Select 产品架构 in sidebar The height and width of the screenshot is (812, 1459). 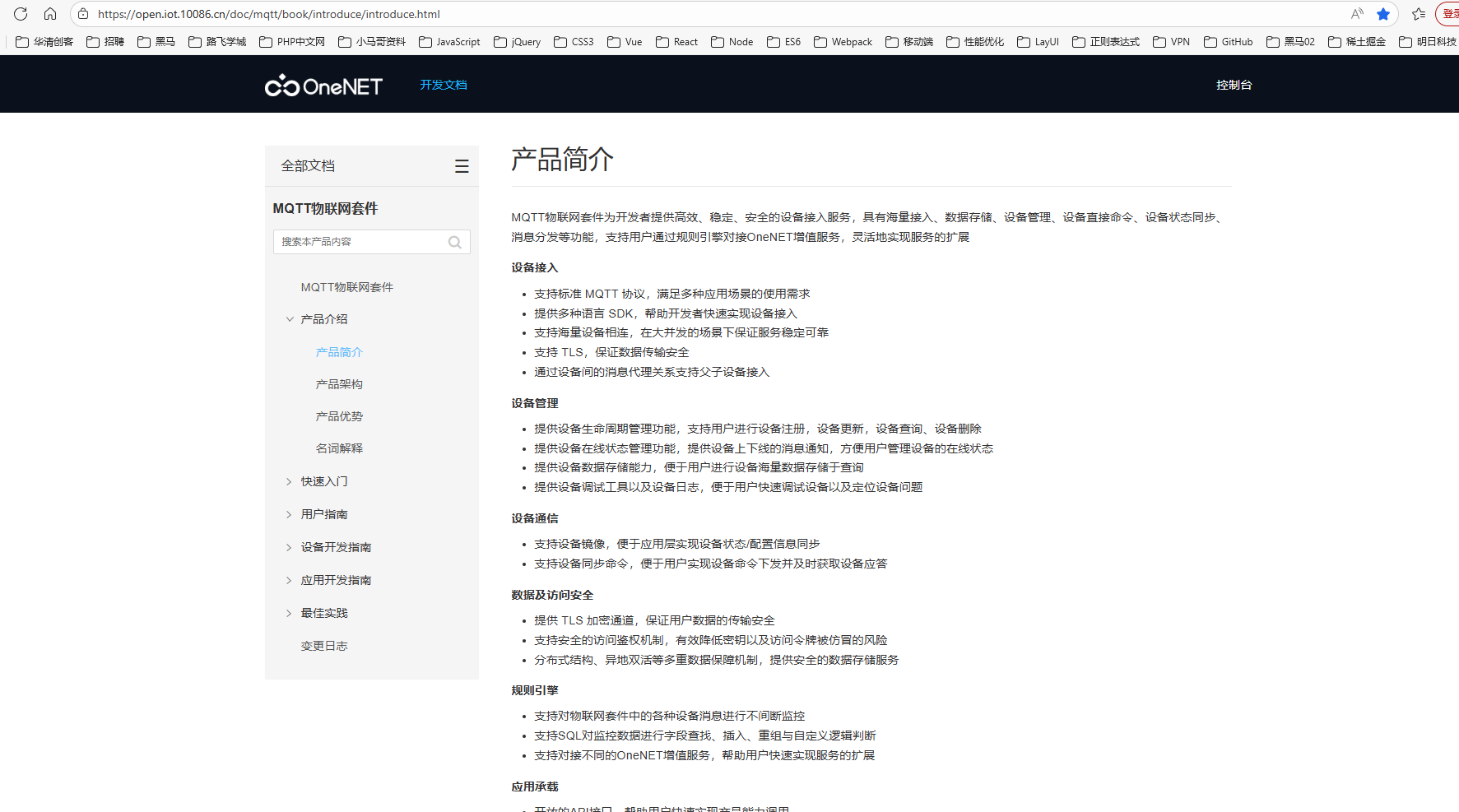tap(339, 384)
